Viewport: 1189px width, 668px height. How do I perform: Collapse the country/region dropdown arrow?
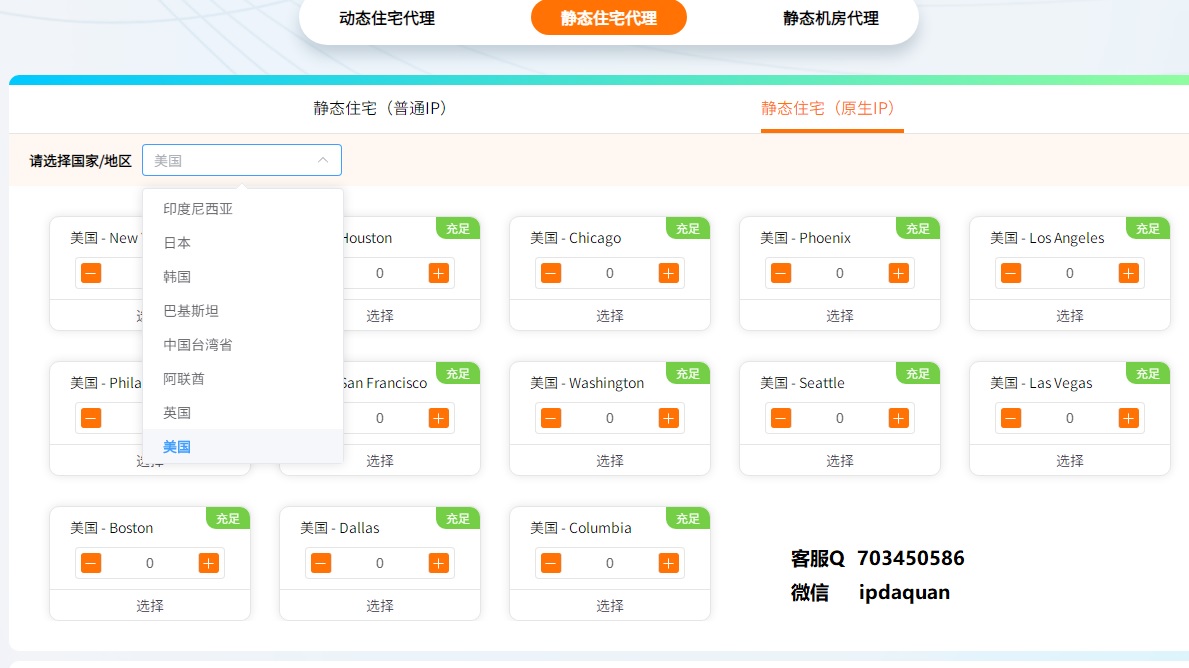pos(323,160)
